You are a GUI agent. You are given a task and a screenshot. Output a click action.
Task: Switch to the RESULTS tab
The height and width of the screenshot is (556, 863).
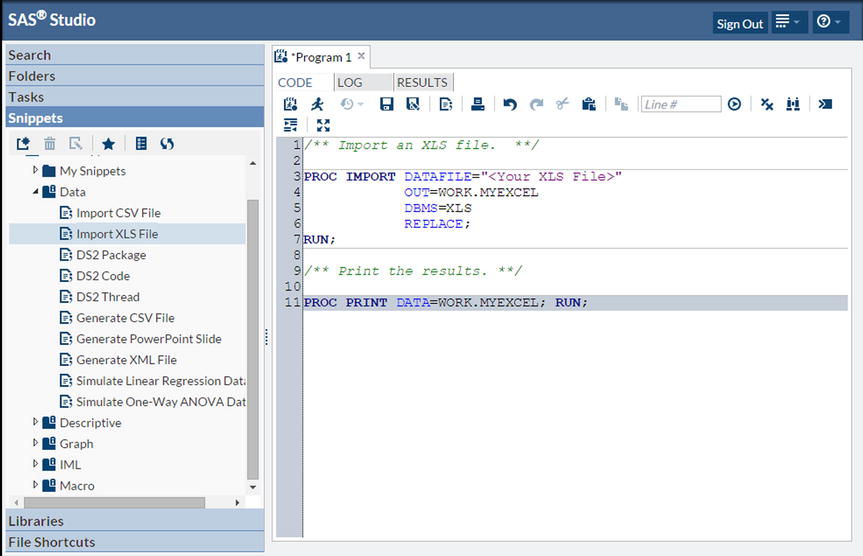pyautogui.click(x=423, y=83)
